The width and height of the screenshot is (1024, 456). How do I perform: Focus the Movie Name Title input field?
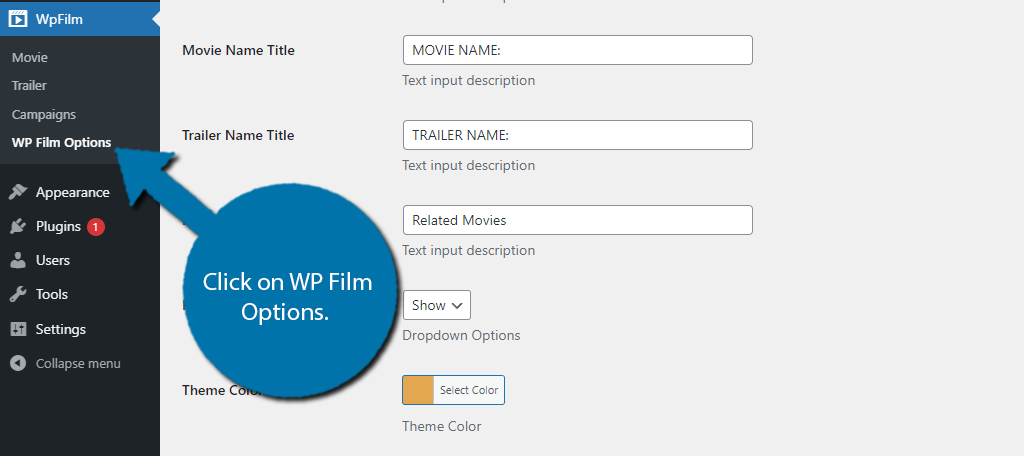[577, 50]
